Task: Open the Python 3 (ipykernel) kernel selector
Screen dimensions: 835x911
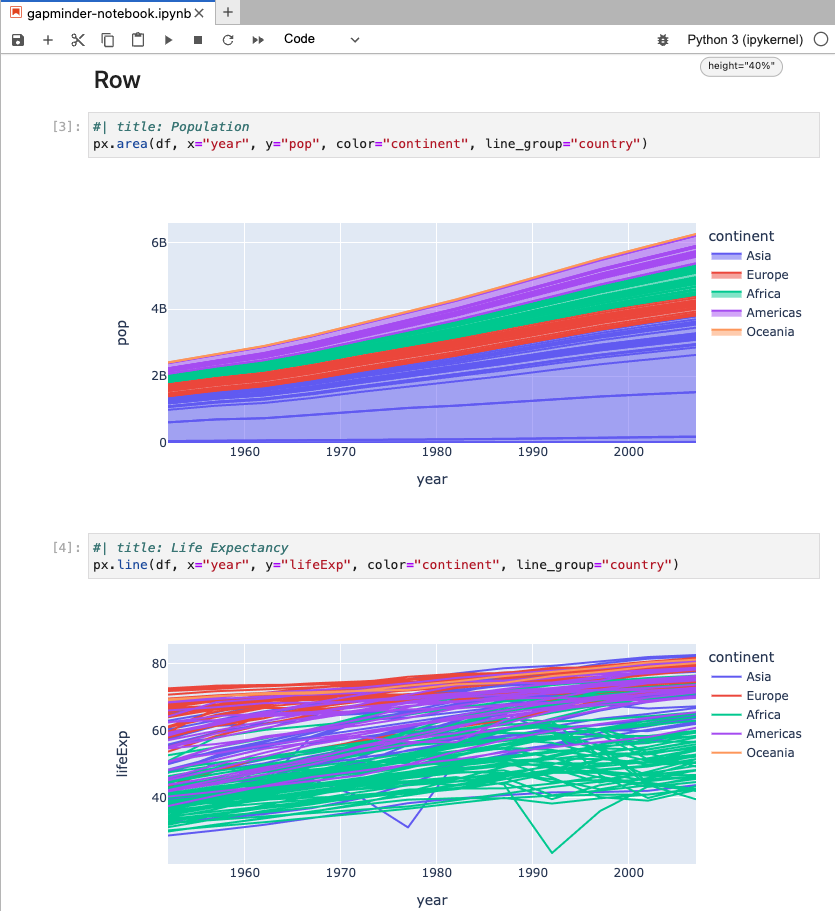Action: coord(745,40)
